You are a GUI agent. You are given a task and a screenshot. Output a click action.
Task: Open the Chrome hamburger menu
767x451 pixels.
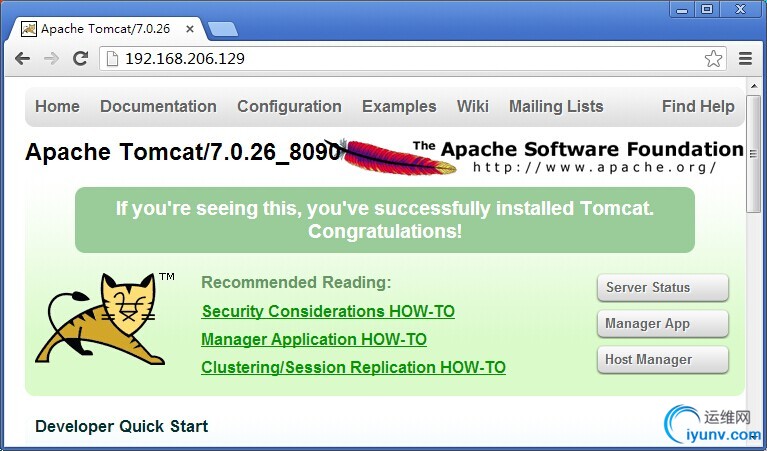click(745, 59)
